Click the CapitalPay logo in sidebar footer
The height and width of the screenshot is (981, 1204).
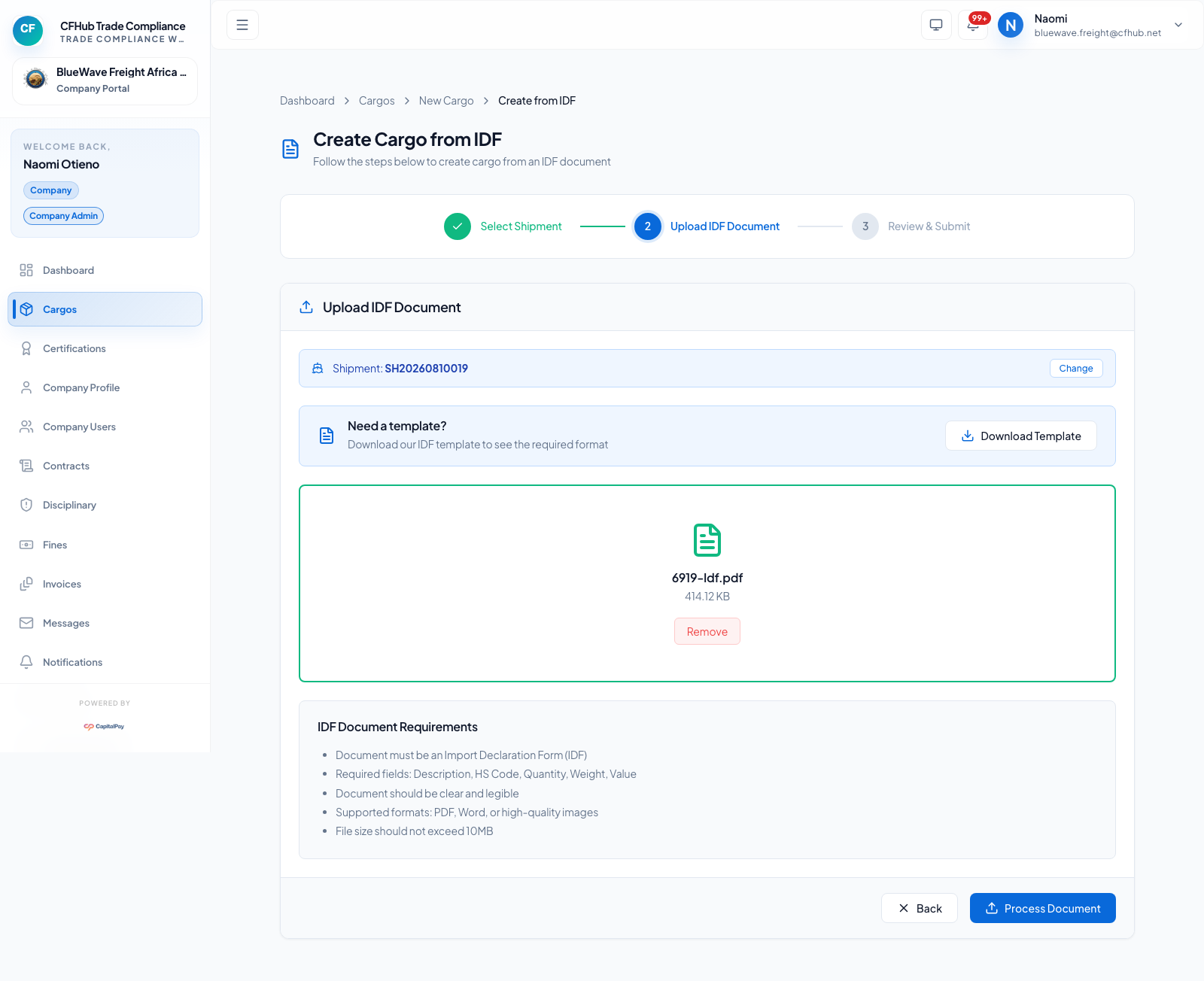105,726
